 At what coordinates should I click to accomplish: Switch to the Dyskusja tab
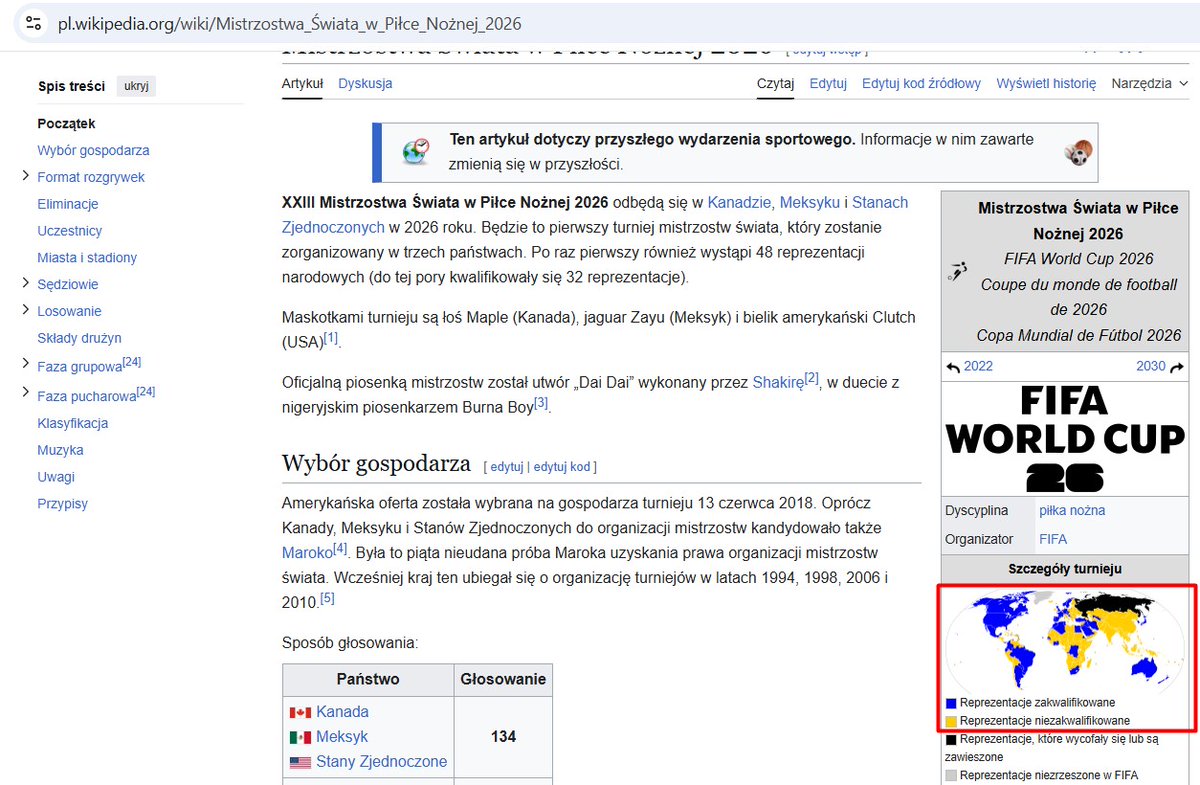(x=365, y=84)
